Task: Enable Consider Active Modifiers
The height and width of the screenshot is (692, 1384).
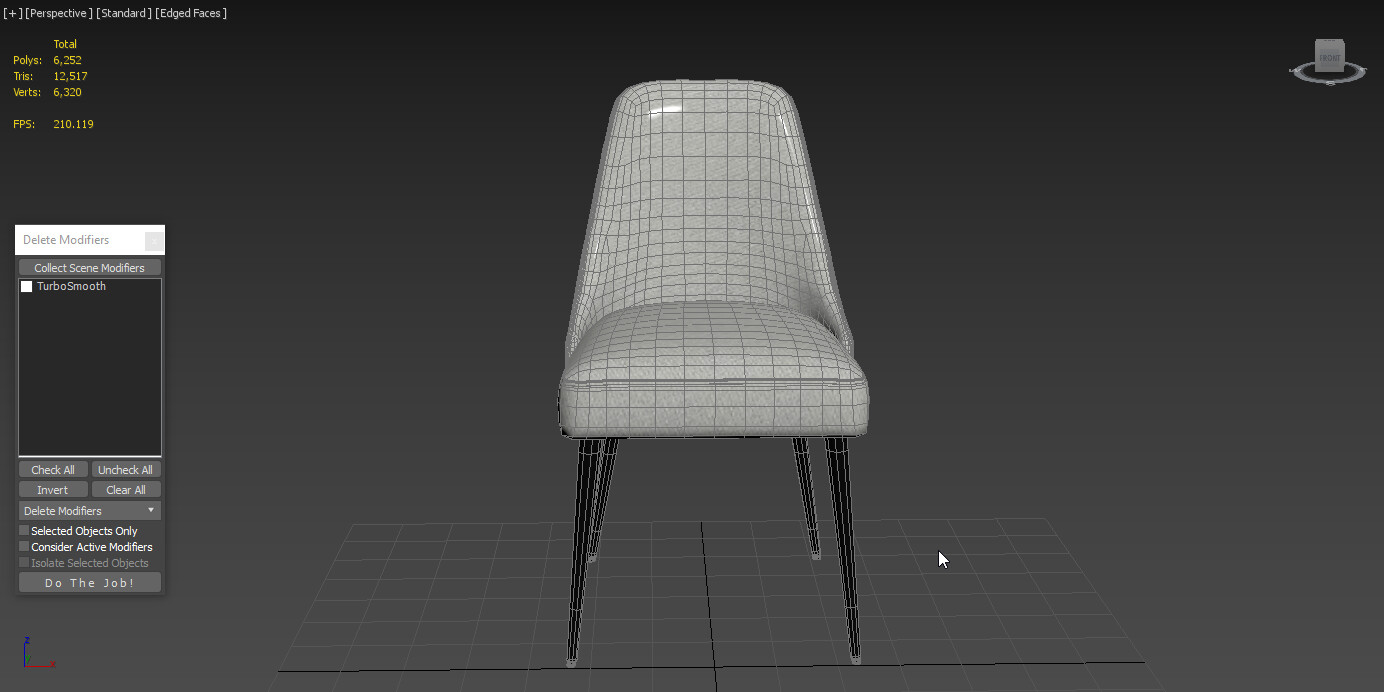Action: pos(22,546)
